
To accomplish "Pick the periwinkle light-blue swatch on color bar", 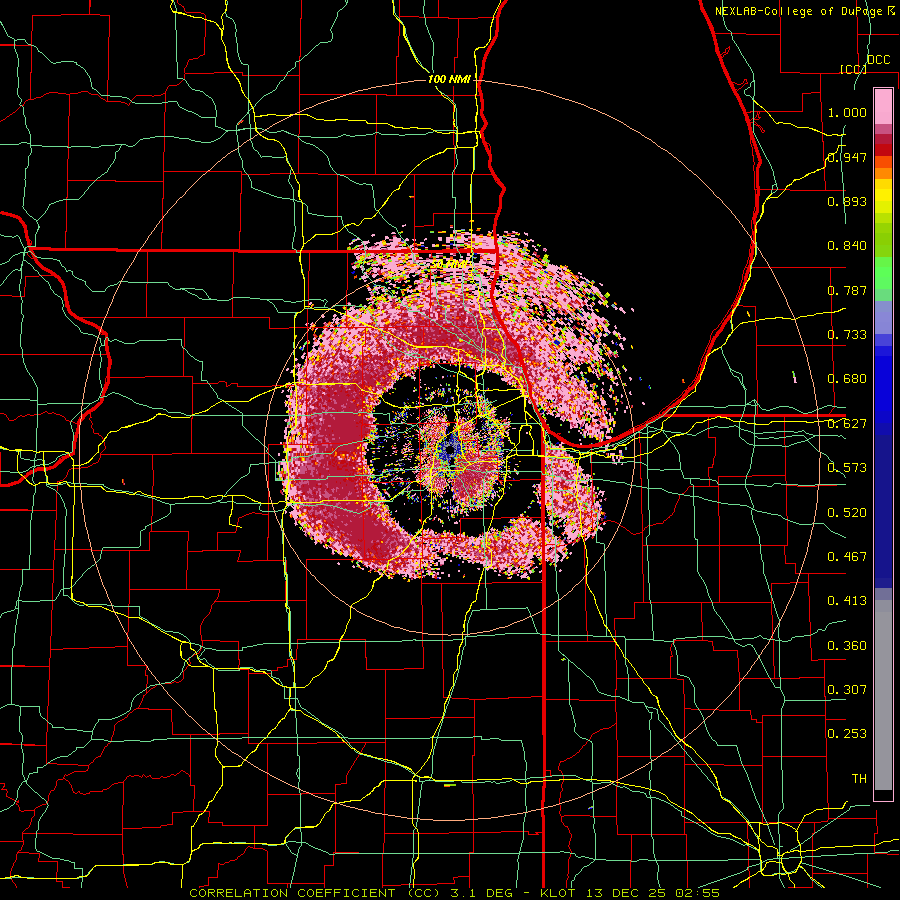I will click(883, 317).
